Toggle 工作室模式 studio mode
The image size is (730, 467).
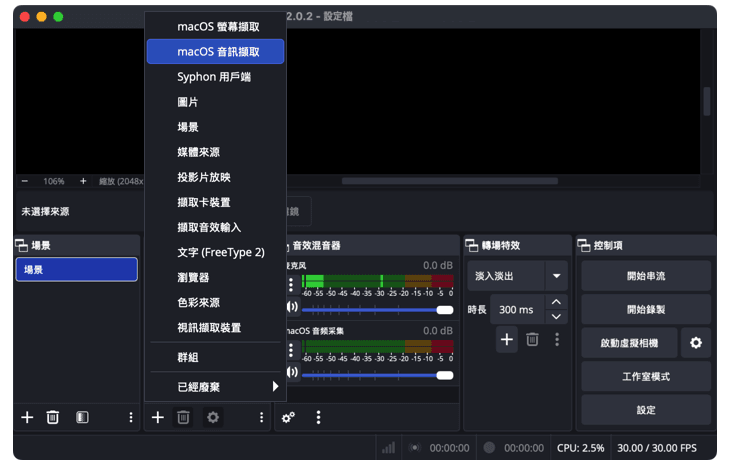coord(646,376)
